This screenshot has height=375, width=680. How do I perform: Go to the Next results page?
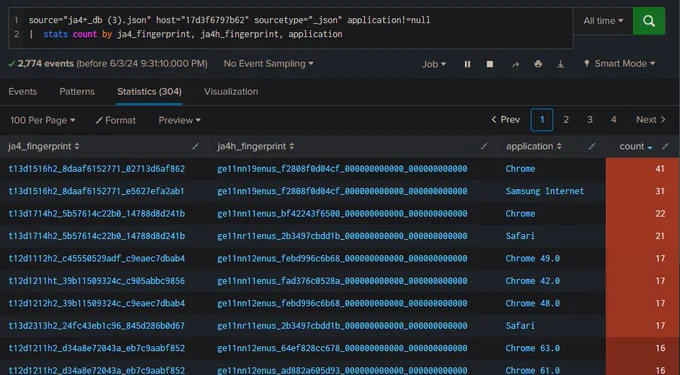click(651, 120)
